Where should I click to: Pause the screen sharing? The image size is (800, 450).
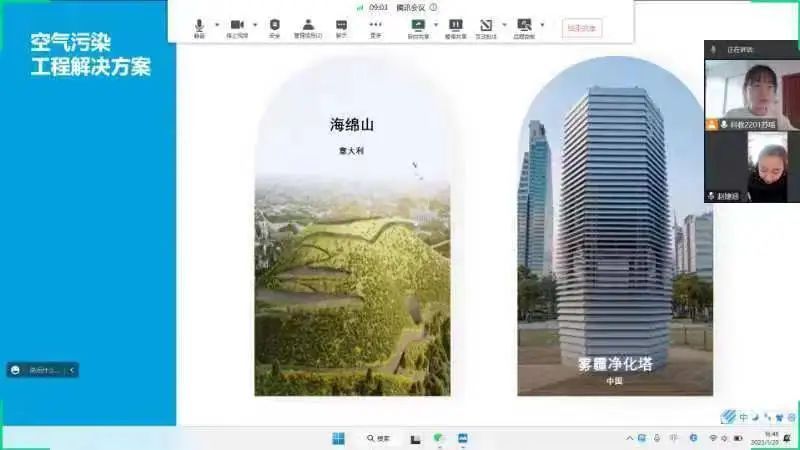coord(455,25)
